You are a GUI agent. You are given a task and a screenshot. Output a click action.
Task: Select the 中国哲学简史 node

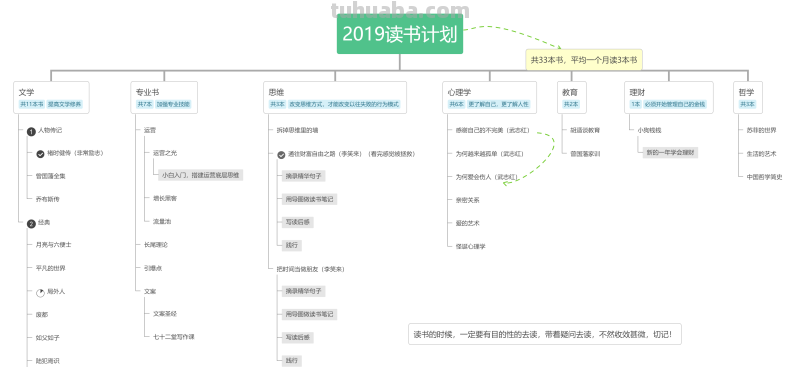click(x=764, y=177)
